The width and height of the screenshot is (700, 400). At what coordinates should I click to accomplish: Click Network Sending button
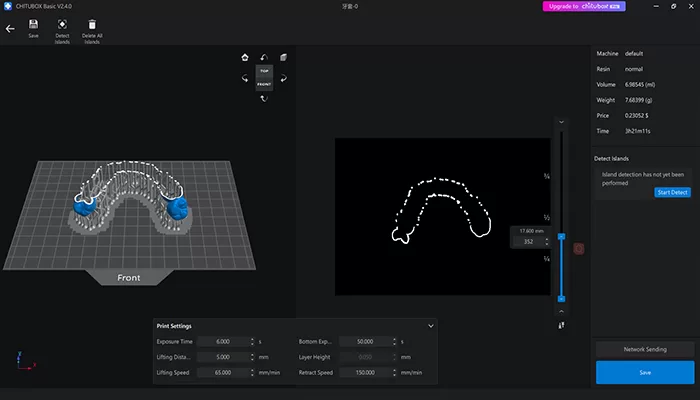tap(645, 349)
